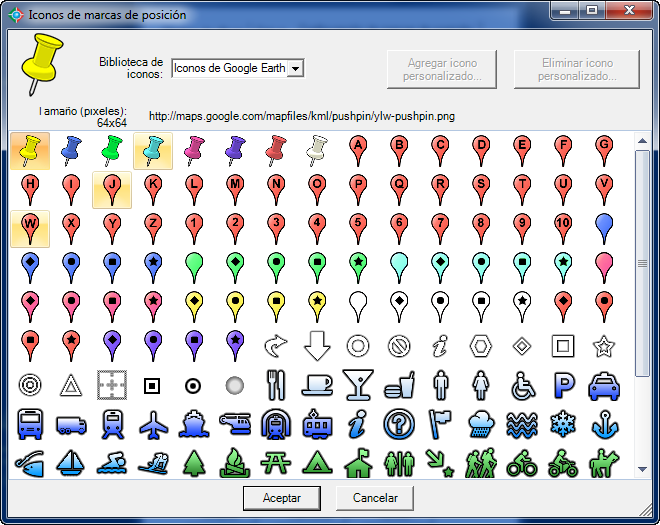This screenshot has width=660, height=525.
Task: Select the blue question mark icon
Action: pyautogui.click(x=399, y=424)
